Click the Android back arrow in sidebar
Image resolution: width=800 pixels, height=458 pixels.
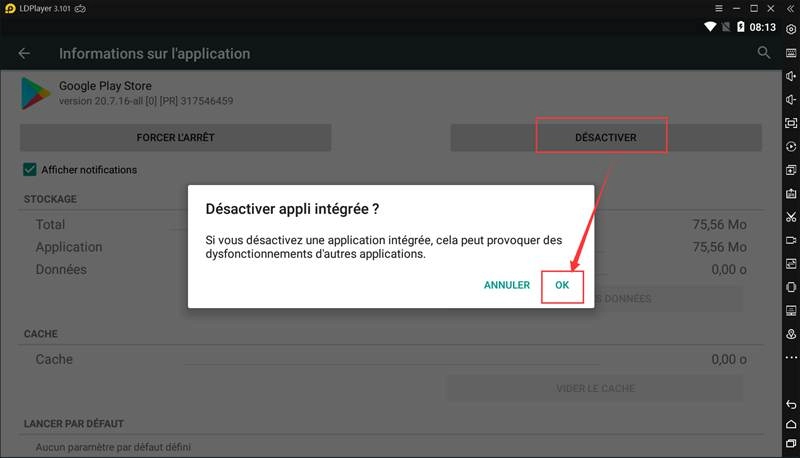(x=790, y=403)
